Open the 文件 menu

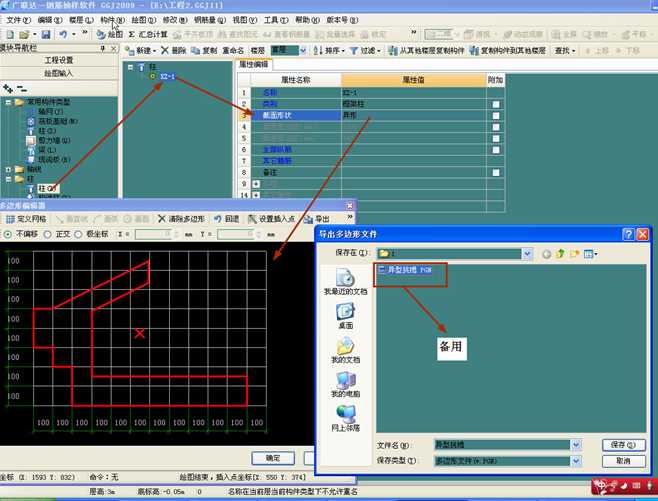click(18, 20)
